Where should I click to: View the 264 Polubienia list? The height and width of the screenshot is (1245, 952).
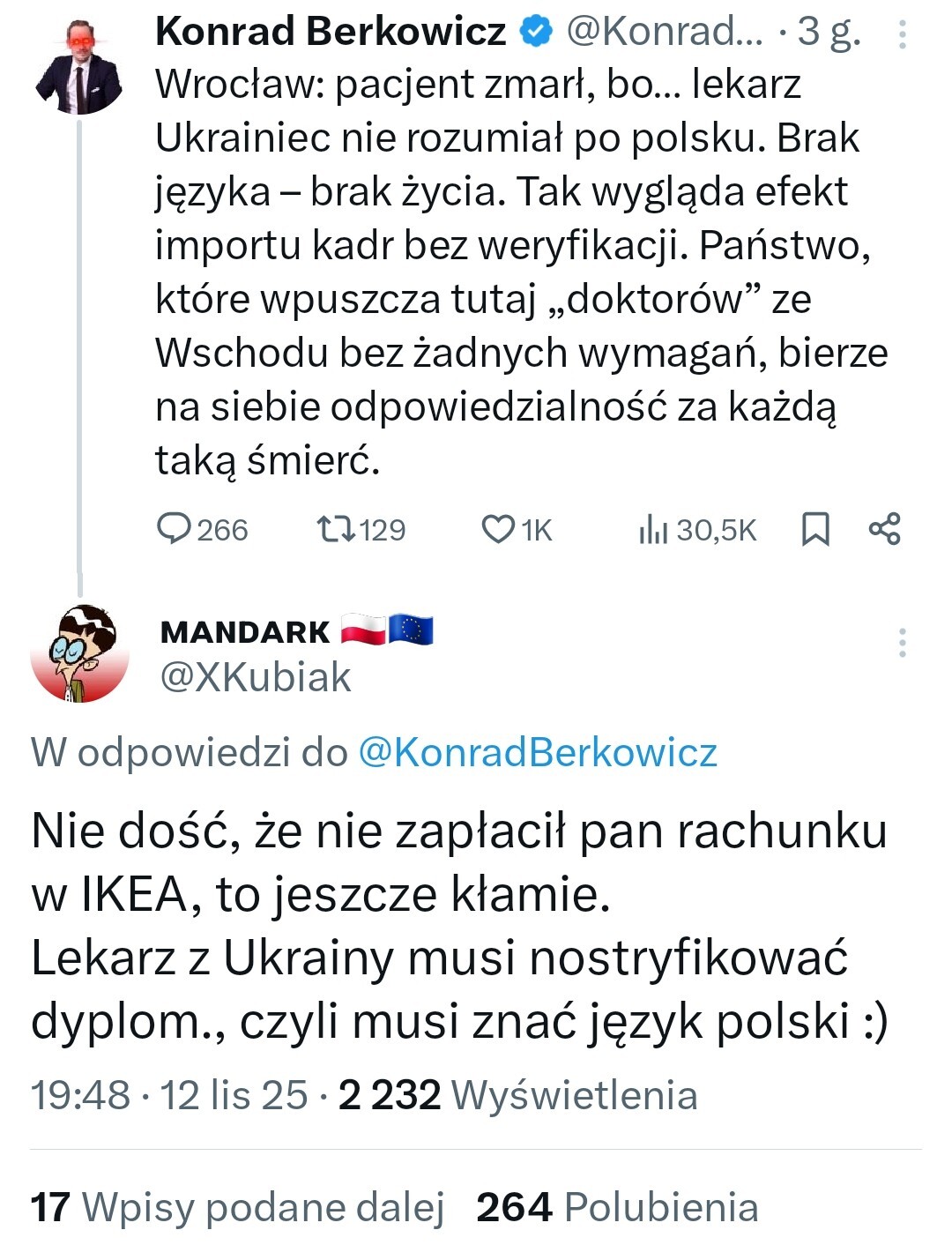click(617, 1207)
